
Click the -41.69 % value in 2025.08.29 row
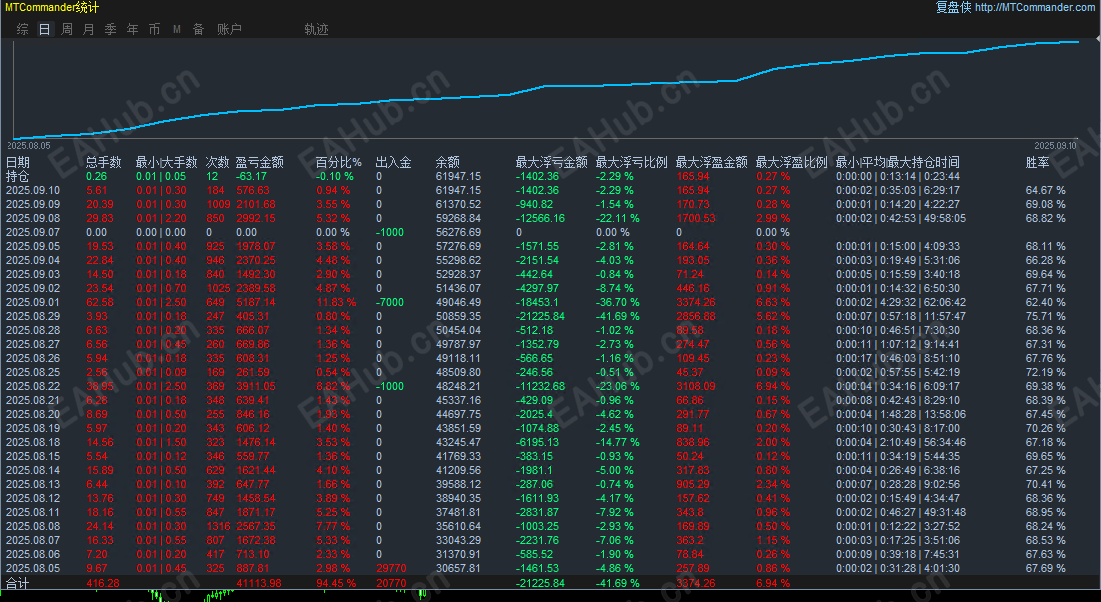618,316
